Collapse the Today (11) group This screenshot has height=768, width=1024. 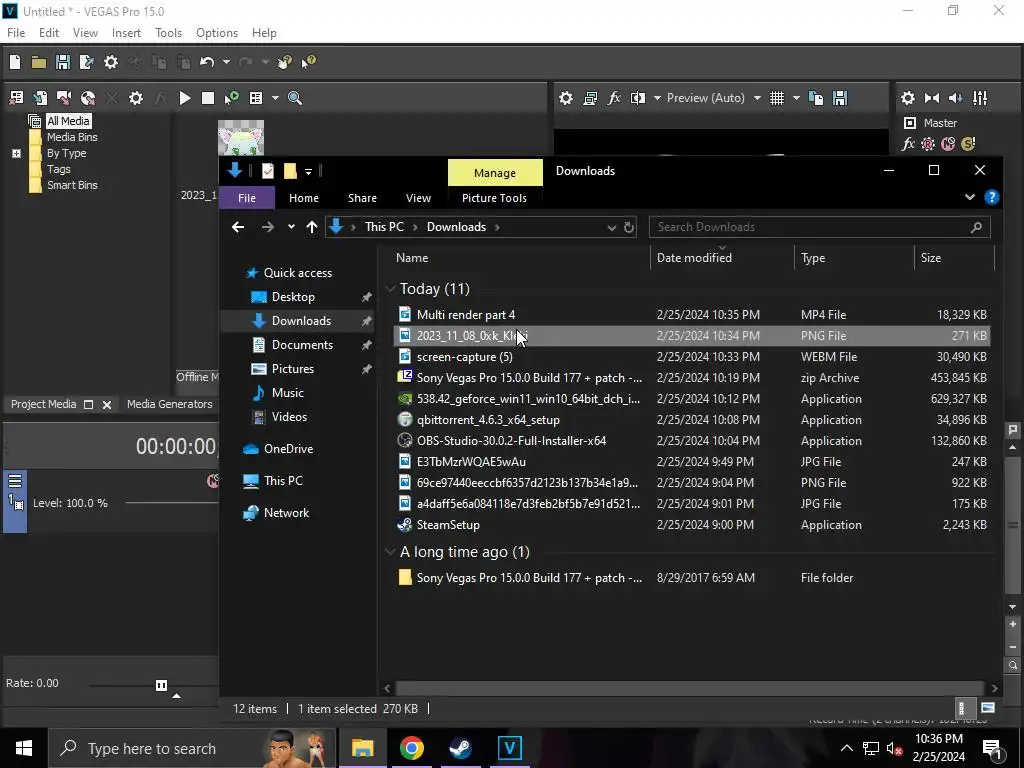[391, 289]
